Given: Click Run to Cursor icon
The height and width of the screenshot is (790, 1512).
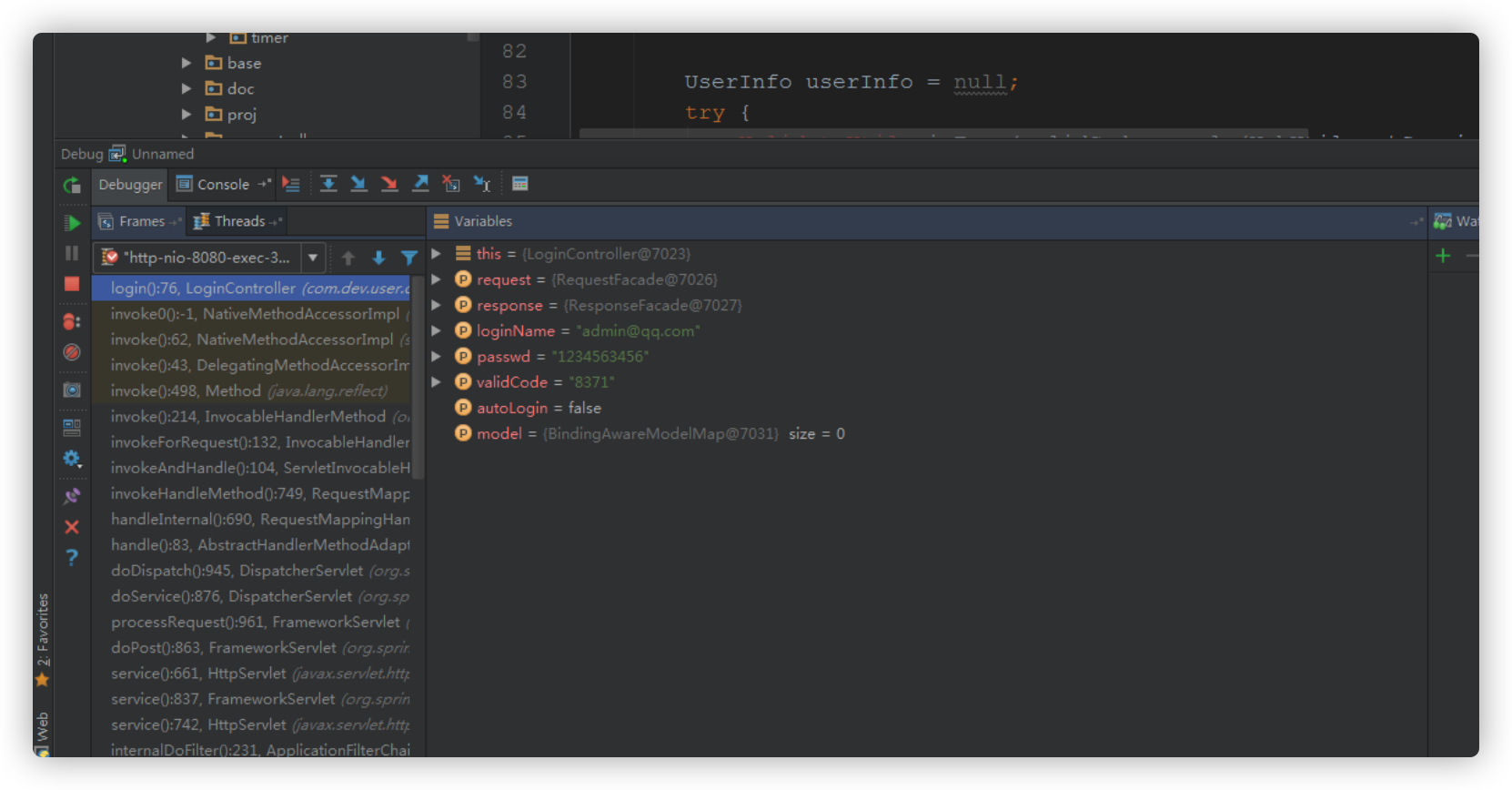Looking at the screenshot, I should (x=482, y=184).
